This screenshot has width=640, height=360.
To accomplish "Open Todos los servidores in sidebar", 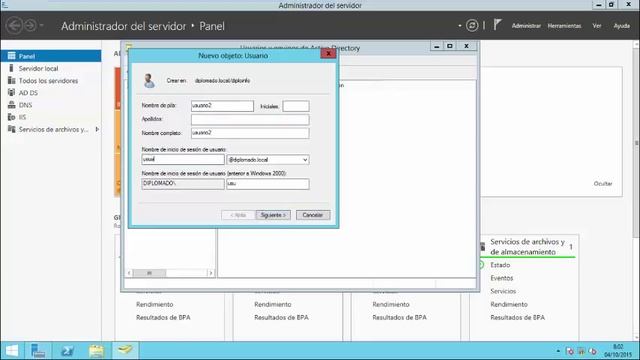I will (x=48, y=81).
